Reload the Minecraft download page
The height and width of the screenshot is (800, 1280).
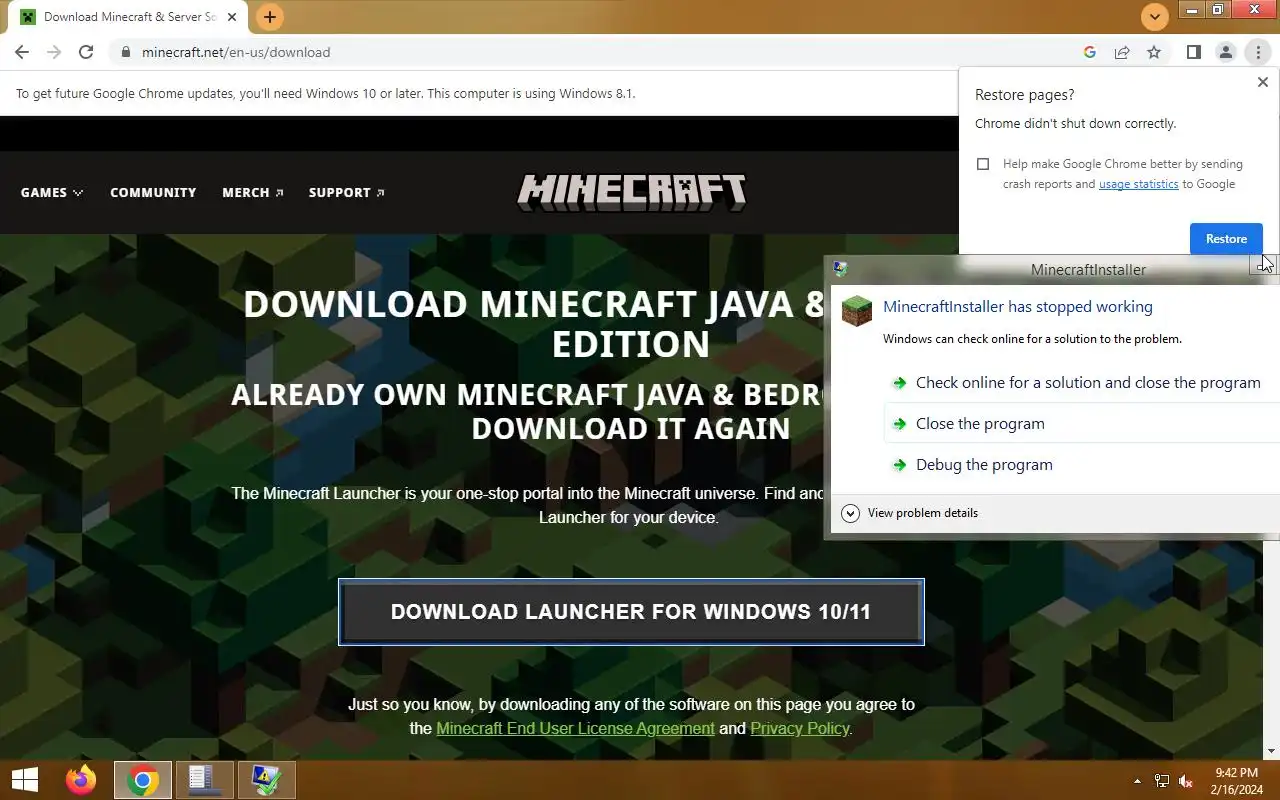click(x=86, y=52)
